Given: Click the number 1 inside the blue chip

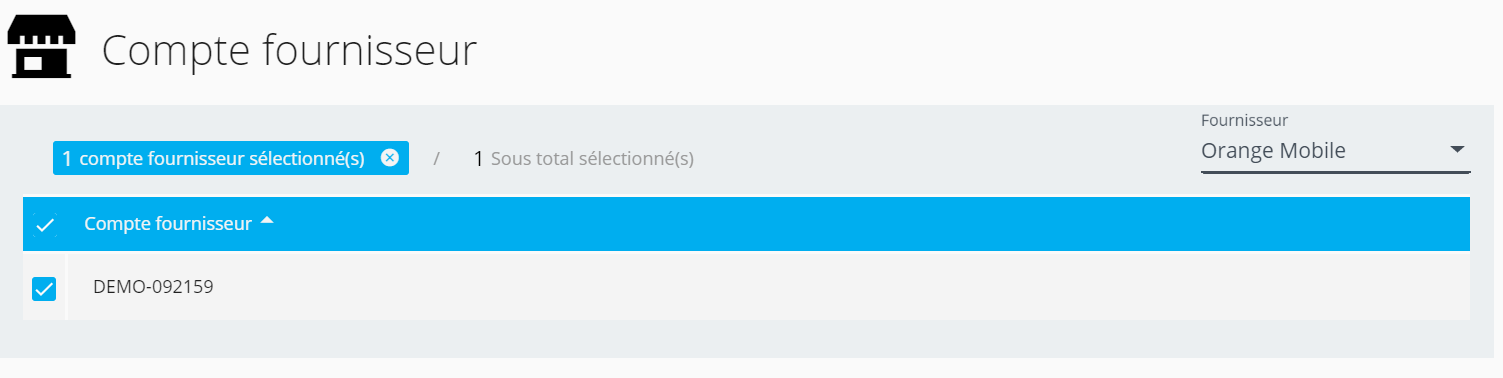Looking at the screenshot, I should tap(67, 158).
